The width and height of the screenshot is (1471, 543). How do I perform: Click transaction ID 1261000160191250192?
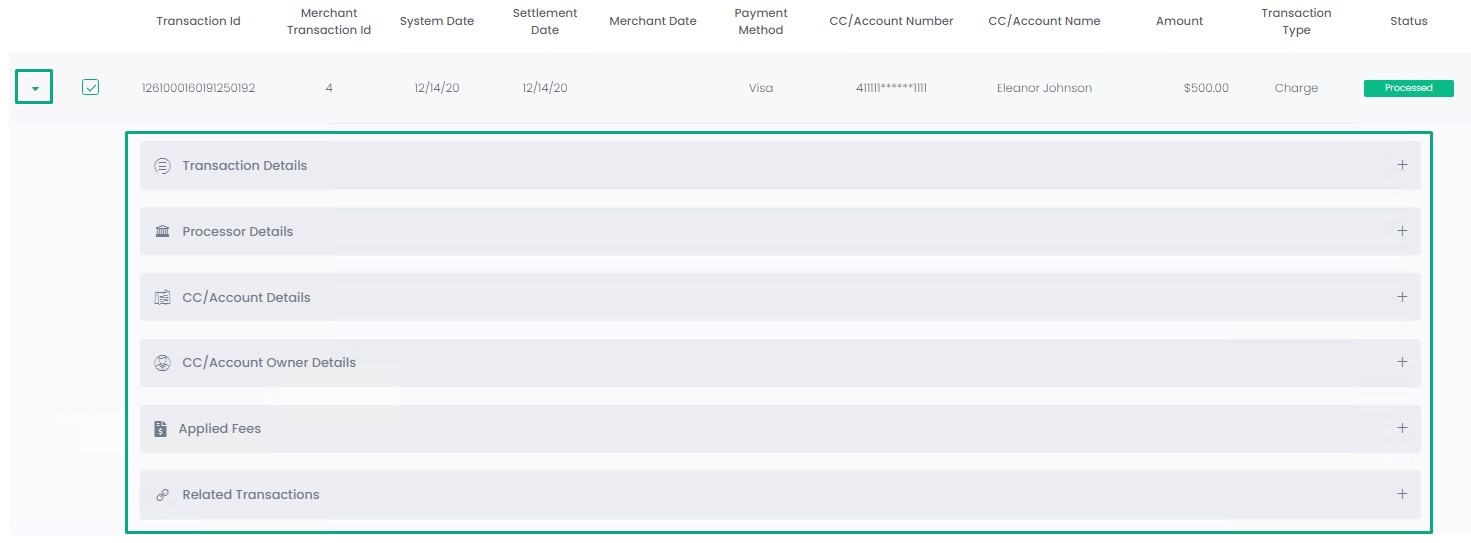point(198,88)
